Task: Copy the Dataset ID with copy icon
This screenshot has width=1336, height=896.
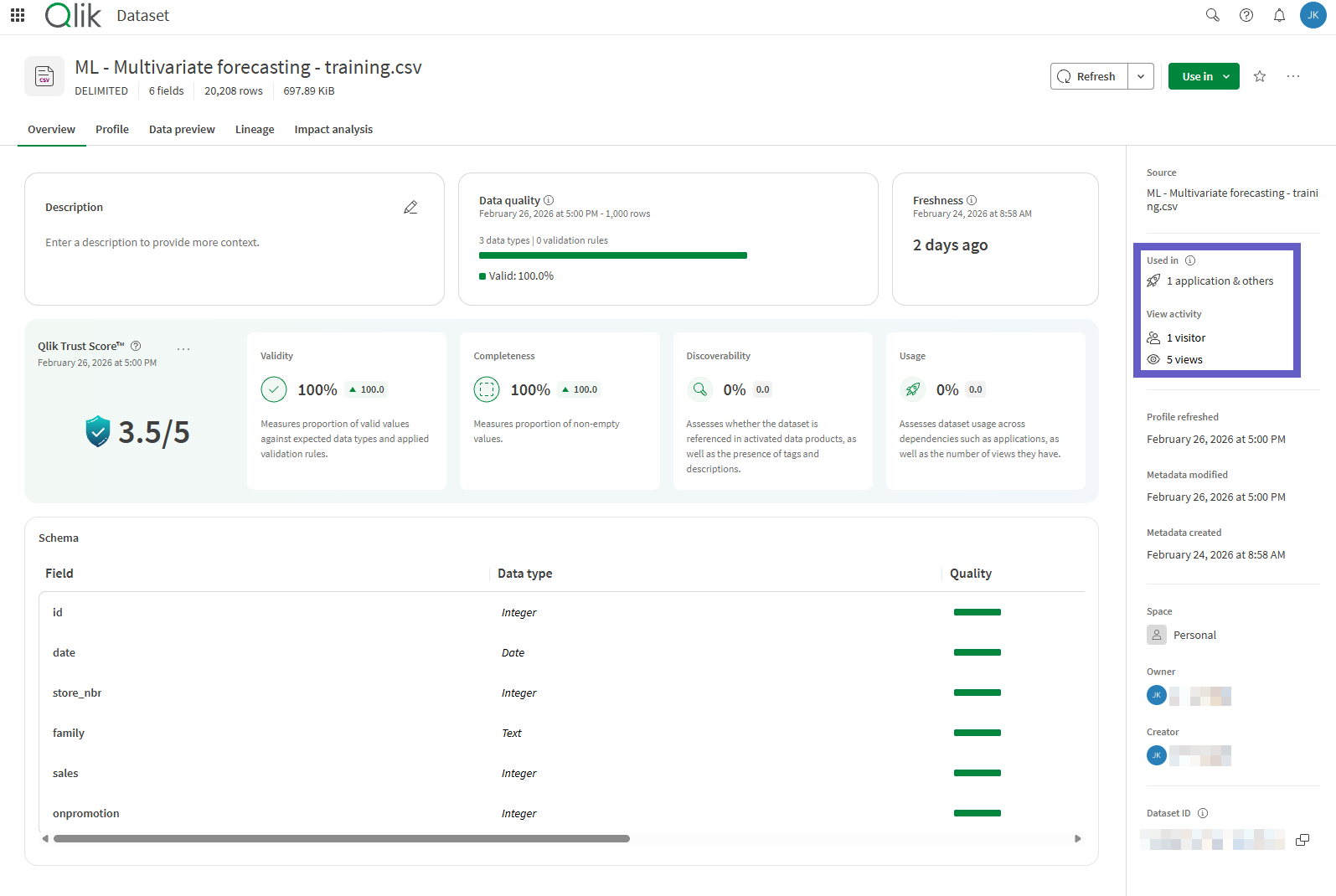Action: pyautogui.click(x=1302, y=840)
